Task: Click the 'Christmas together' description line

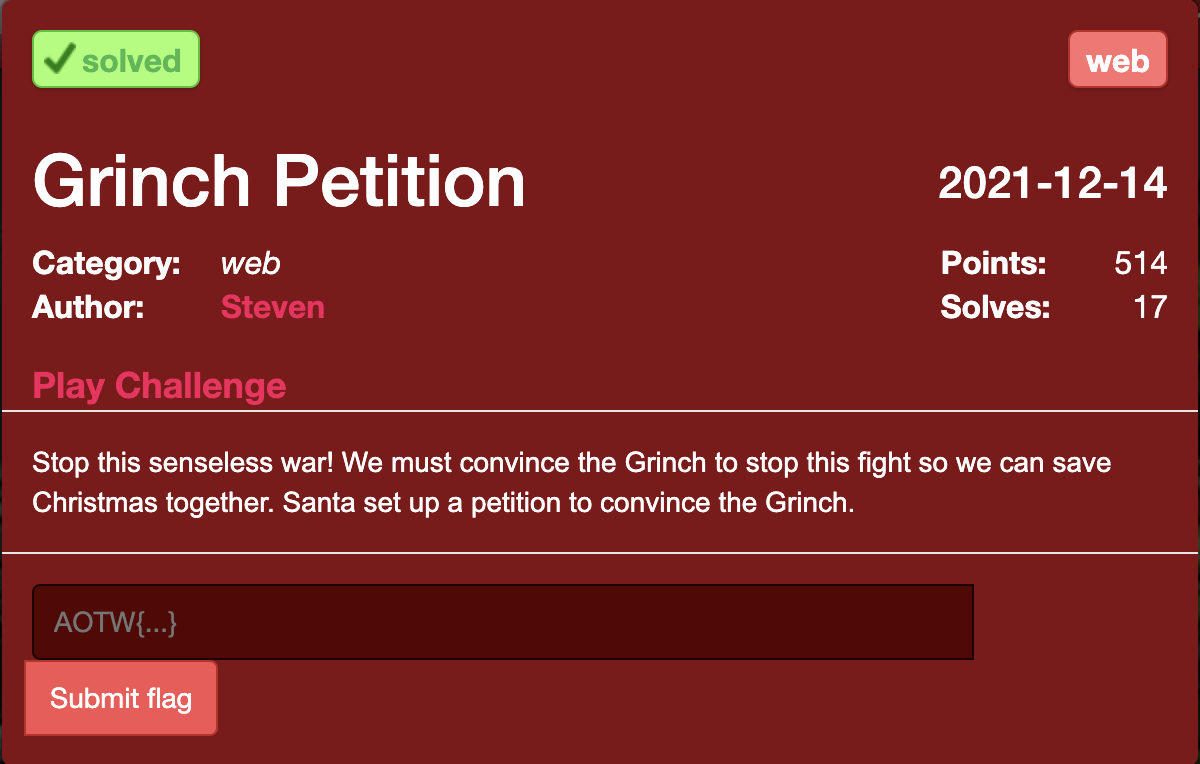Action: (443, 502)
